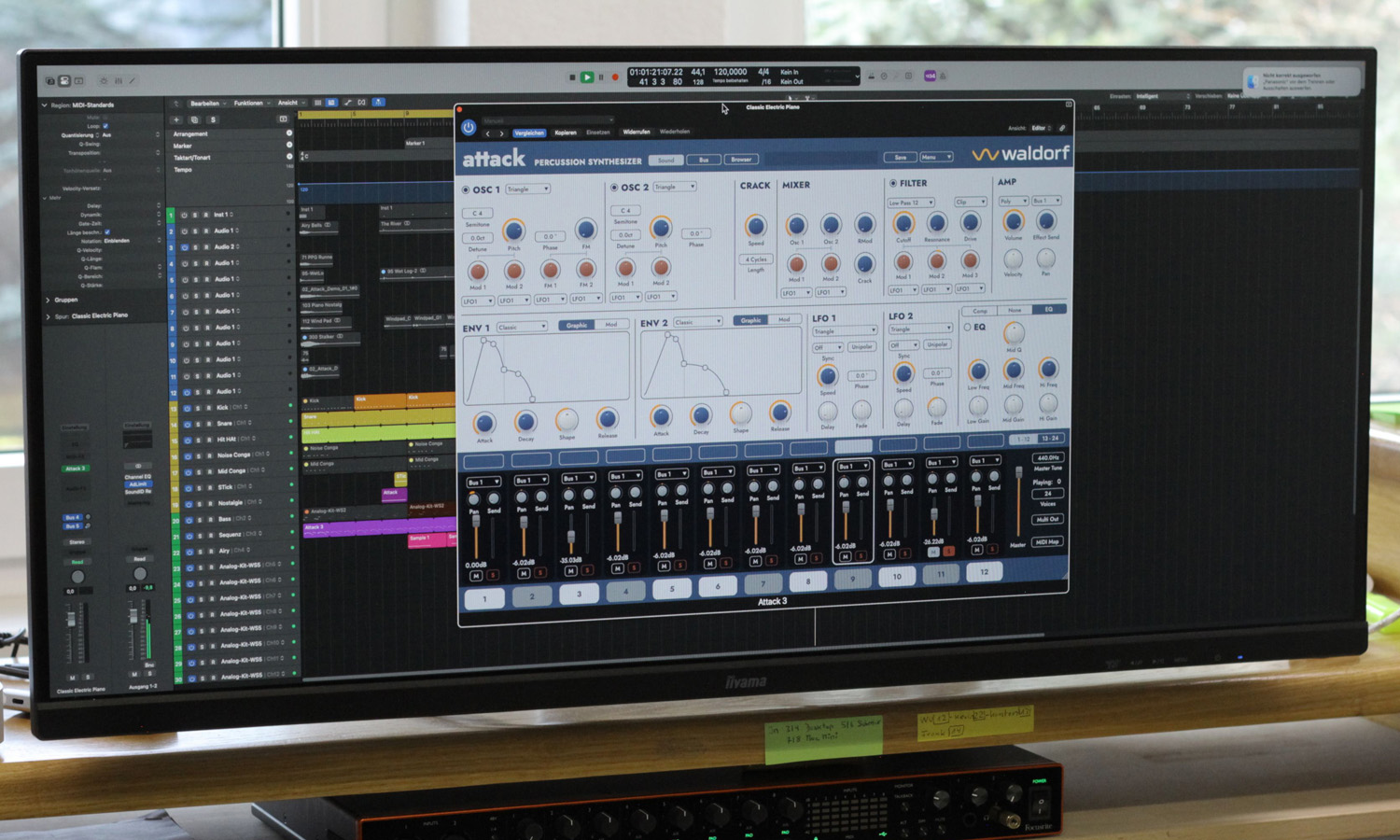
Task: Go to previous preset arrow in plugin header
Action: pyautogui.click(x=487, y=133)
